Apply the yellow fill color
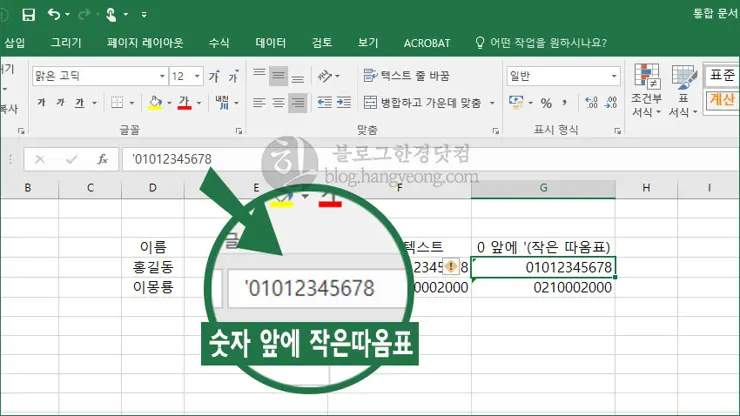This screenshot has height=416, width=740. point(155,102)
